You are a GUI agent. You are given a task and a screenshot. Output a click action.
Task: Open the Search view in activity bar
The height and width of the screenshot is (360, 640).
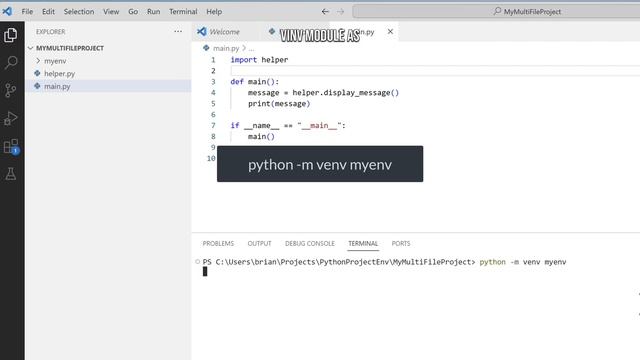pyautogui.click(x=11, y=62)
